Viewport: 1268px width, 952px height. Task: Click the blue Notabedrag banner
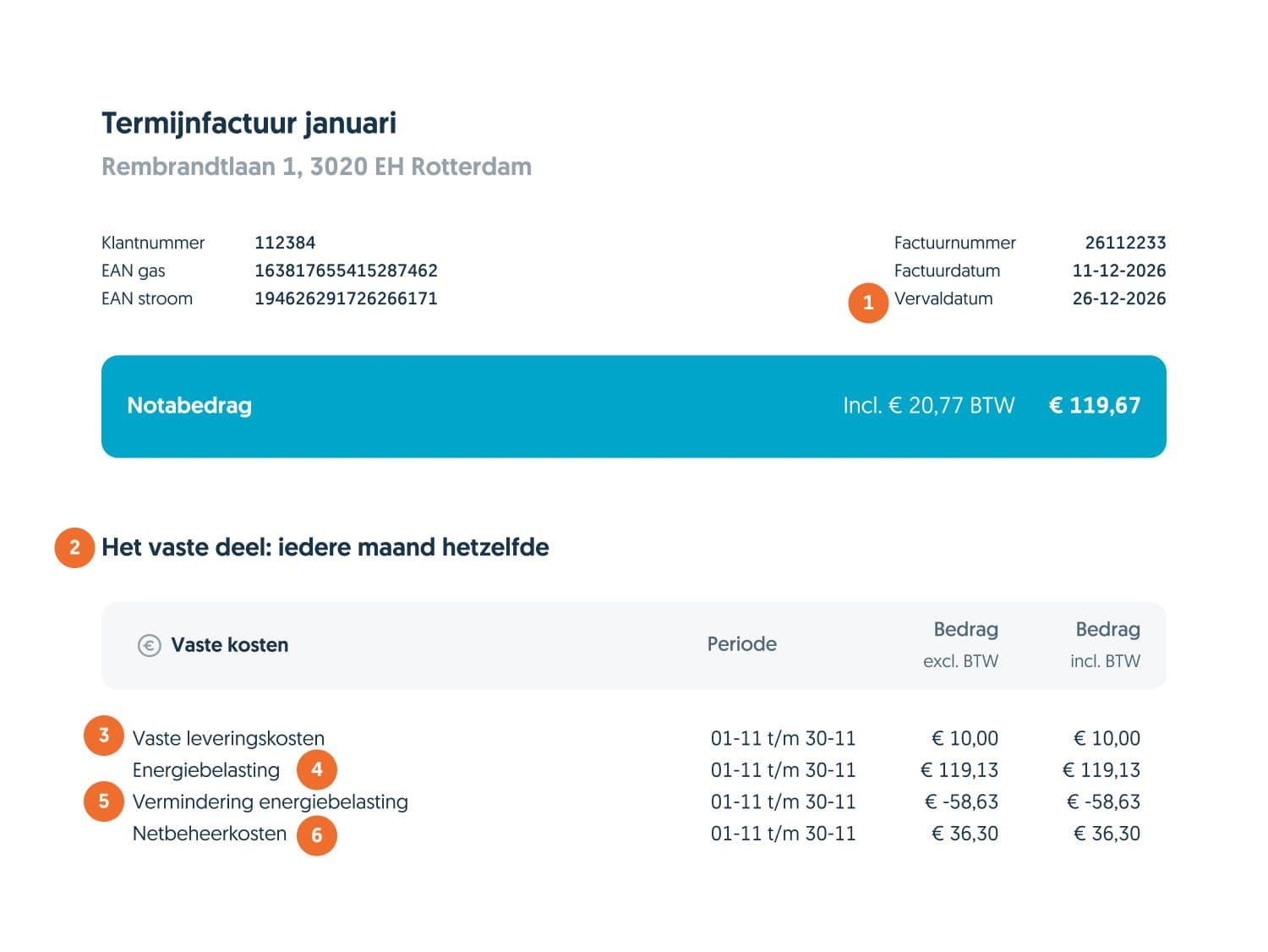click(634, 407)
